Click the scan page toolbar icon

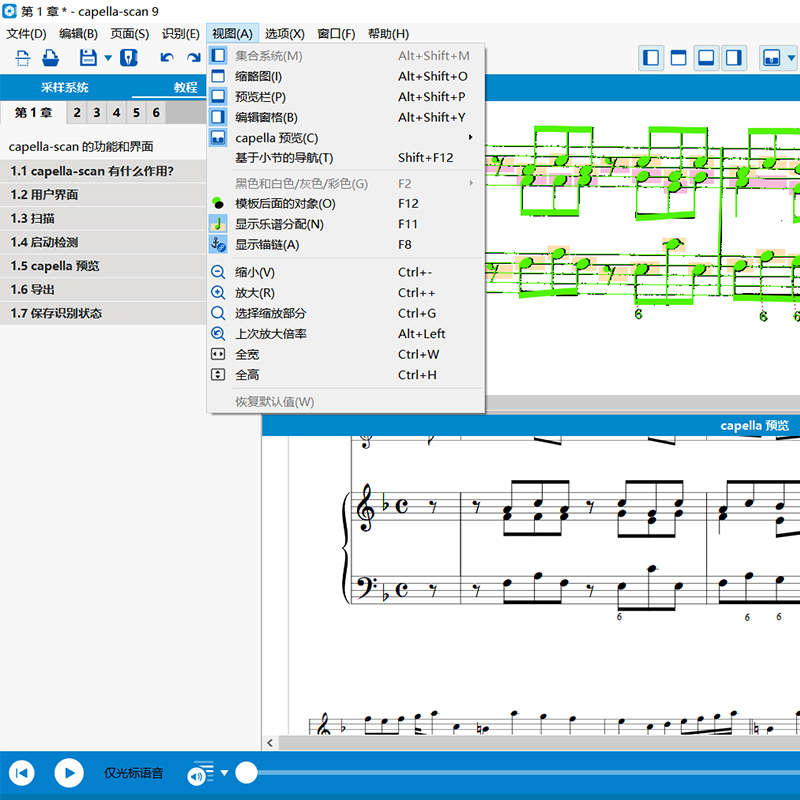click(22, 58)
